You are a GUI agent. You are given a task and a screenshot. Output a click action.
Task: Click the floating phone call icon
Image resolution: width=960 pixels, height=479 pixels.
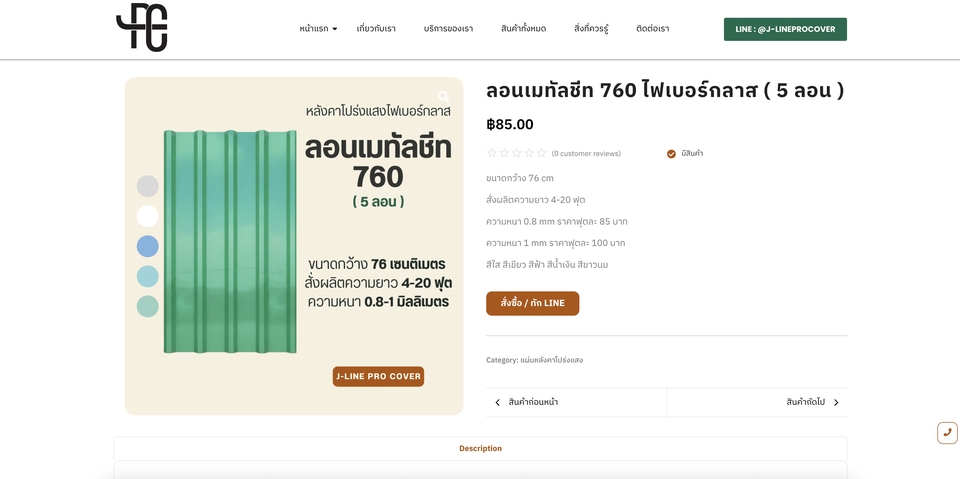point(947,432)
